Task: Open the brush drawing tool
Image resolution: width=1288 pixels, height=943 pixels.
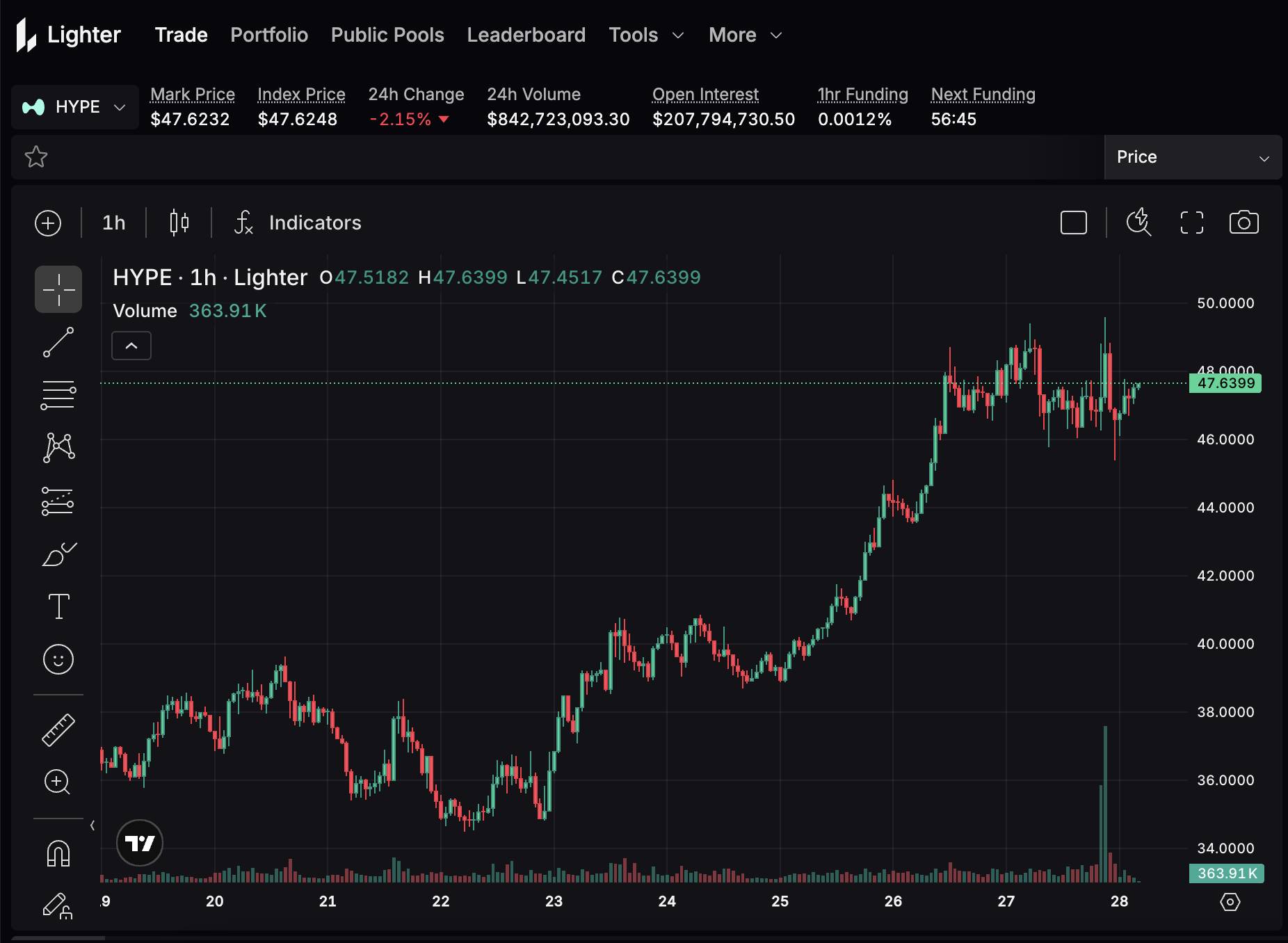Action: point(58,554)
